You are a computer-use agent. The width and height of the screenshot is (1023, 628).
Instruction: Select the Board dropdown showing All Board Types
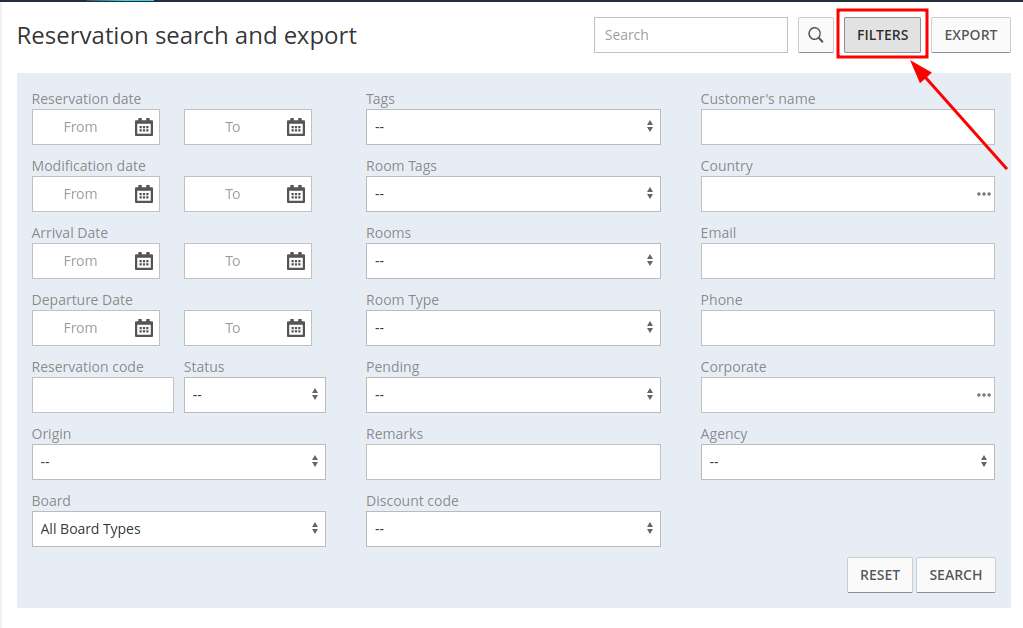pyautogui.click(x=178, y=529)
